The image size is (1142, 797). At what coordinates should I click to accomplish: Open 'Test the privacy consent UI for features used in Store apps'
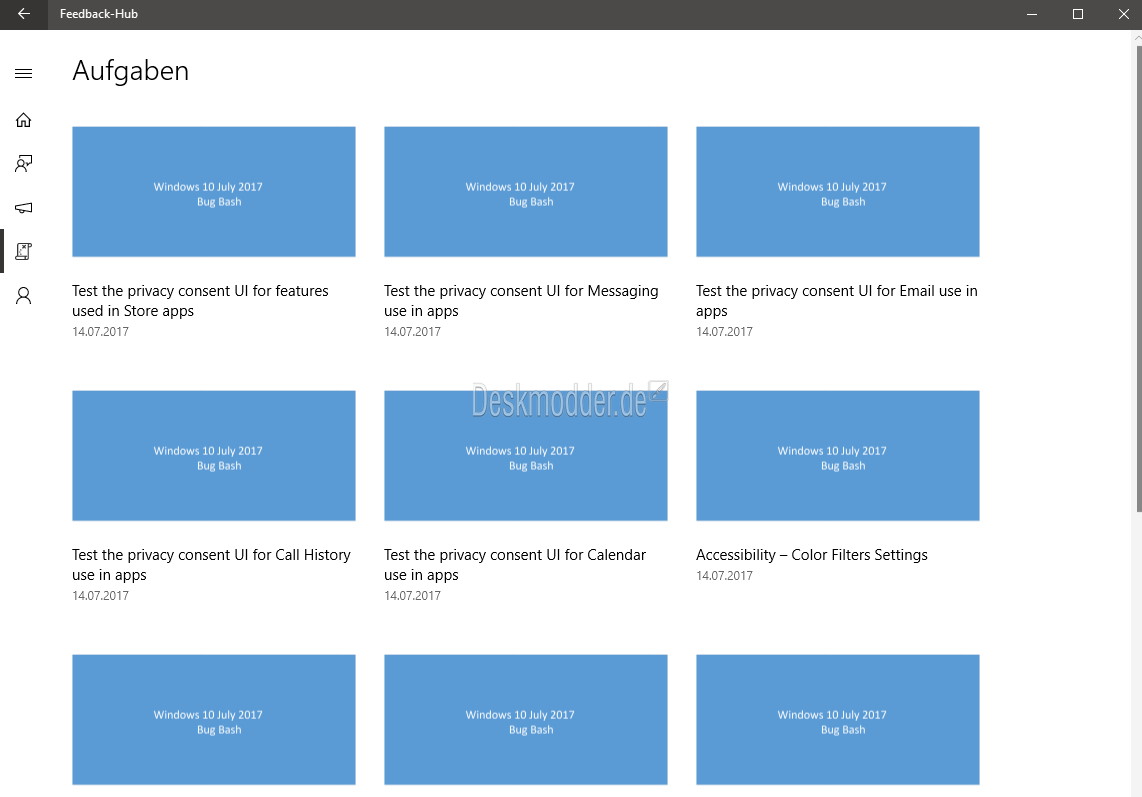pos(200,300)
